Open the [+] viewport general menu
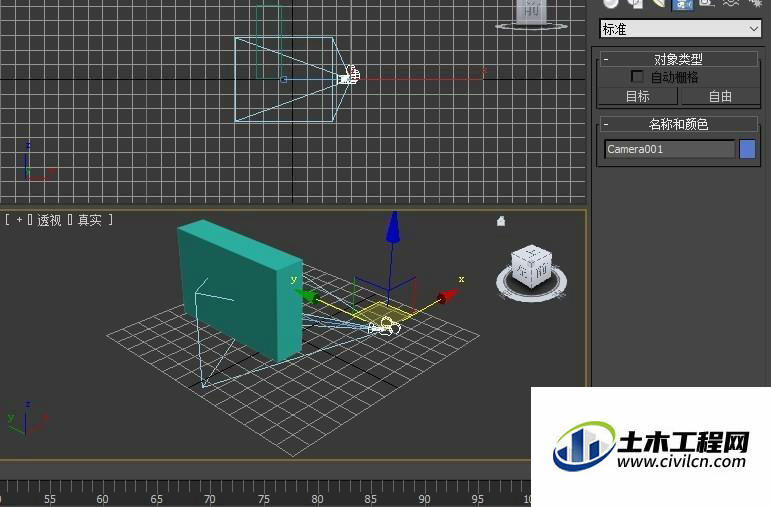771x507 pixels. pyautogui.click(x=19, y=220)
